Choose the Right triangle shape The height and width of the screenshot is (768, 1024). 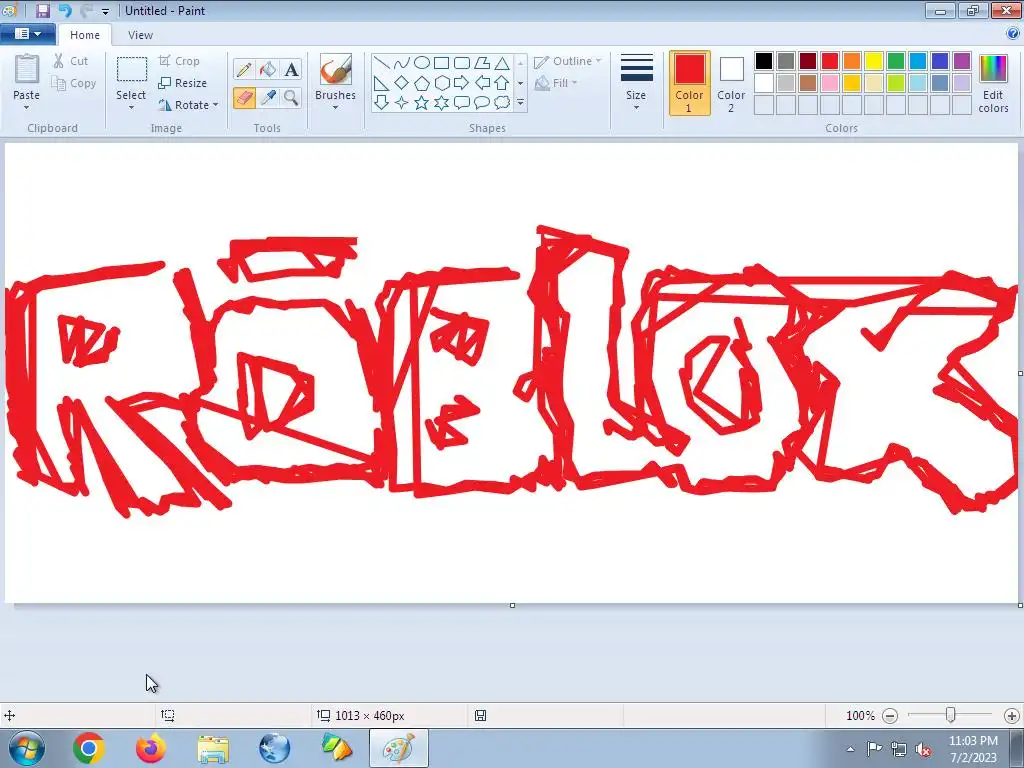tap(381, 83)
